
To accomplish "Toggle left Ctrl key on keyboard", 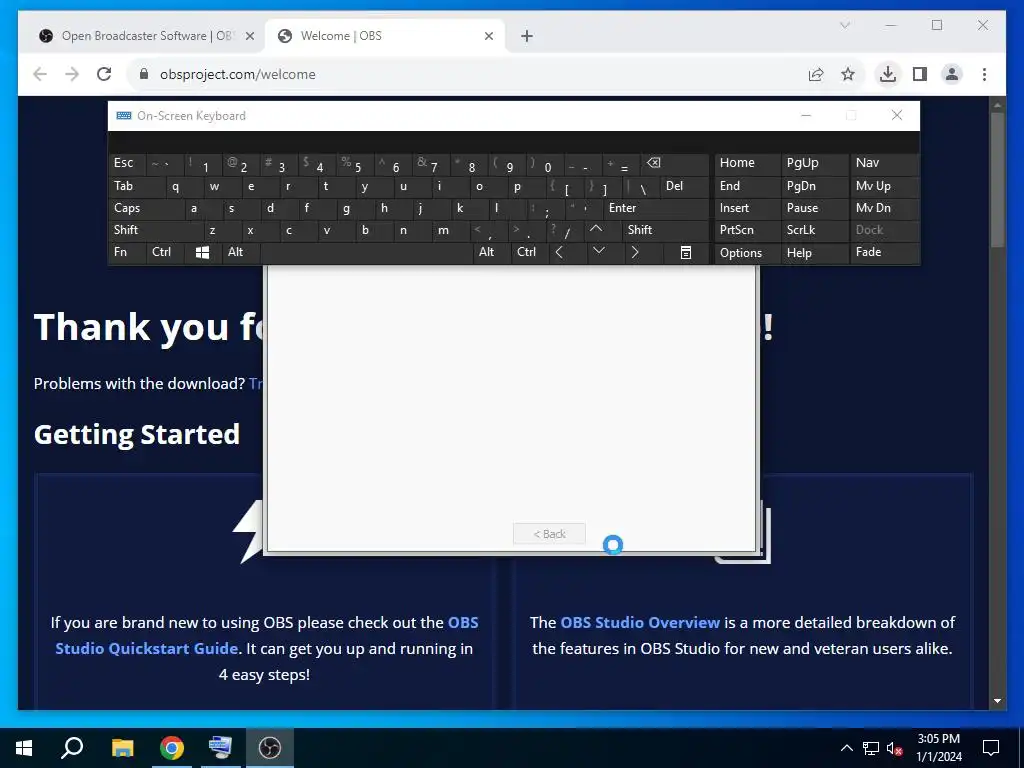I will pos(166,252).
